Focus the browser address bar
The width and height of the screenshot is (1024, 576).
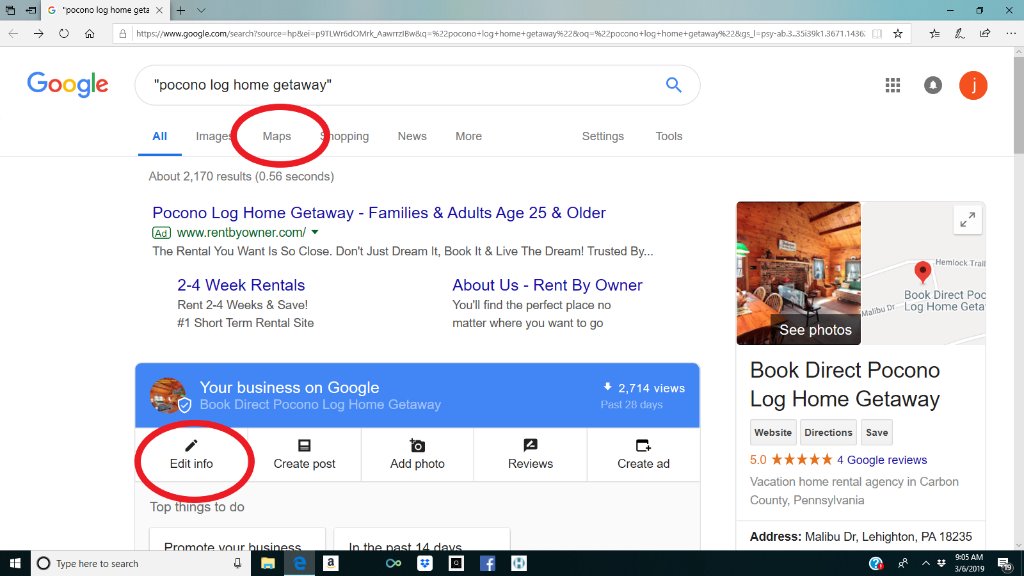(500, 33)
